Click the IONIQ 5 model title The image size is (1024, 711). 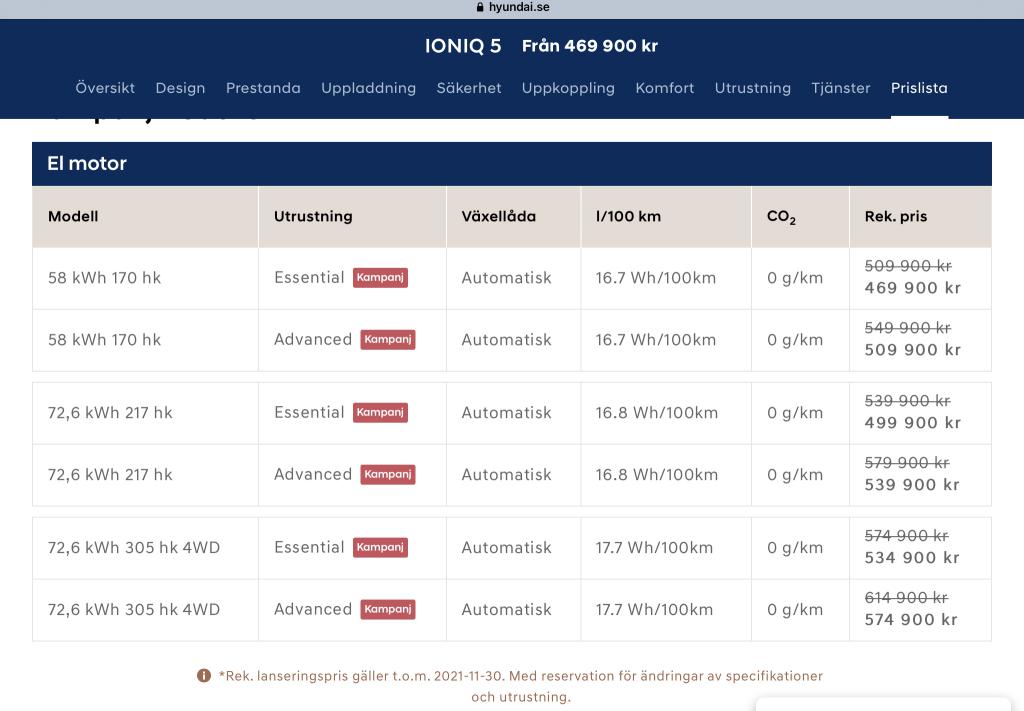(463, 46)
